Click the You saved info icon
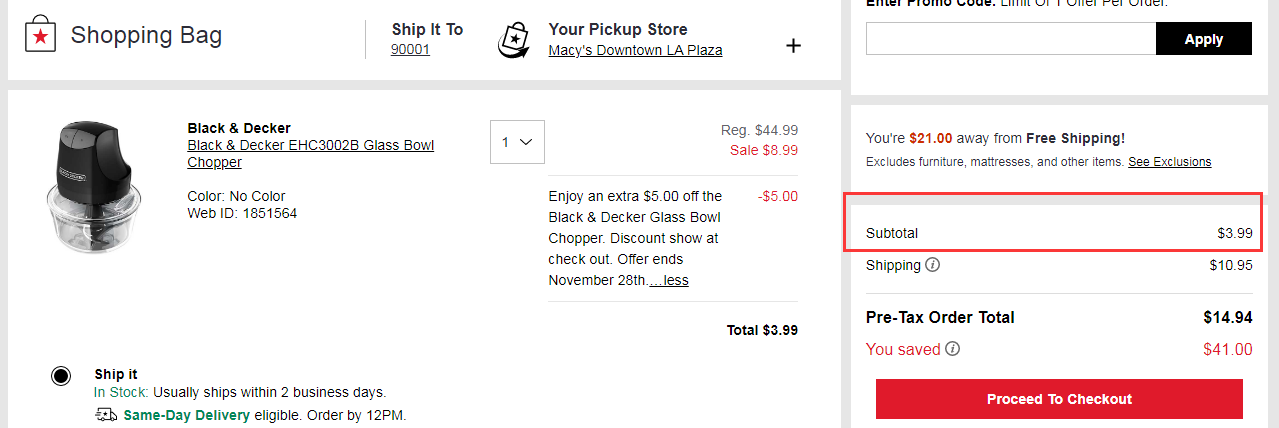 tap(952, 349)
